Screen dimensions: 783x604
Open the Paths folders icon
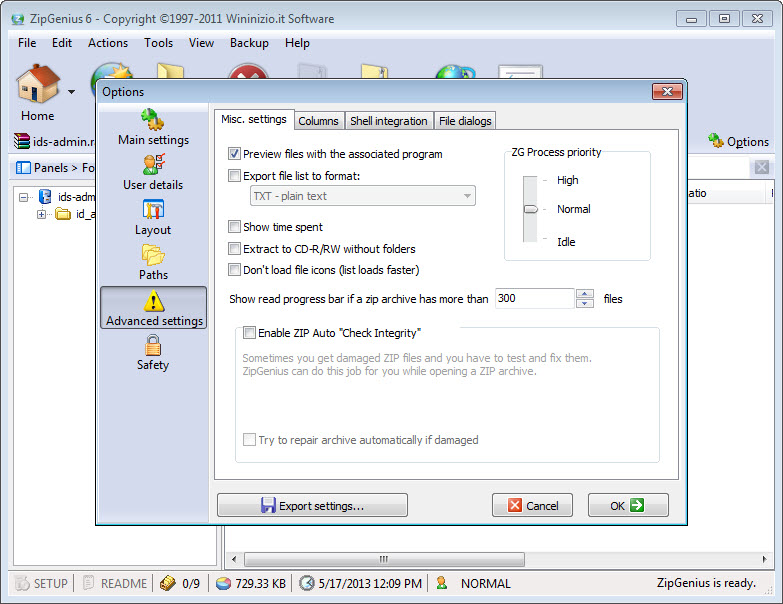(x=153, y=255)
